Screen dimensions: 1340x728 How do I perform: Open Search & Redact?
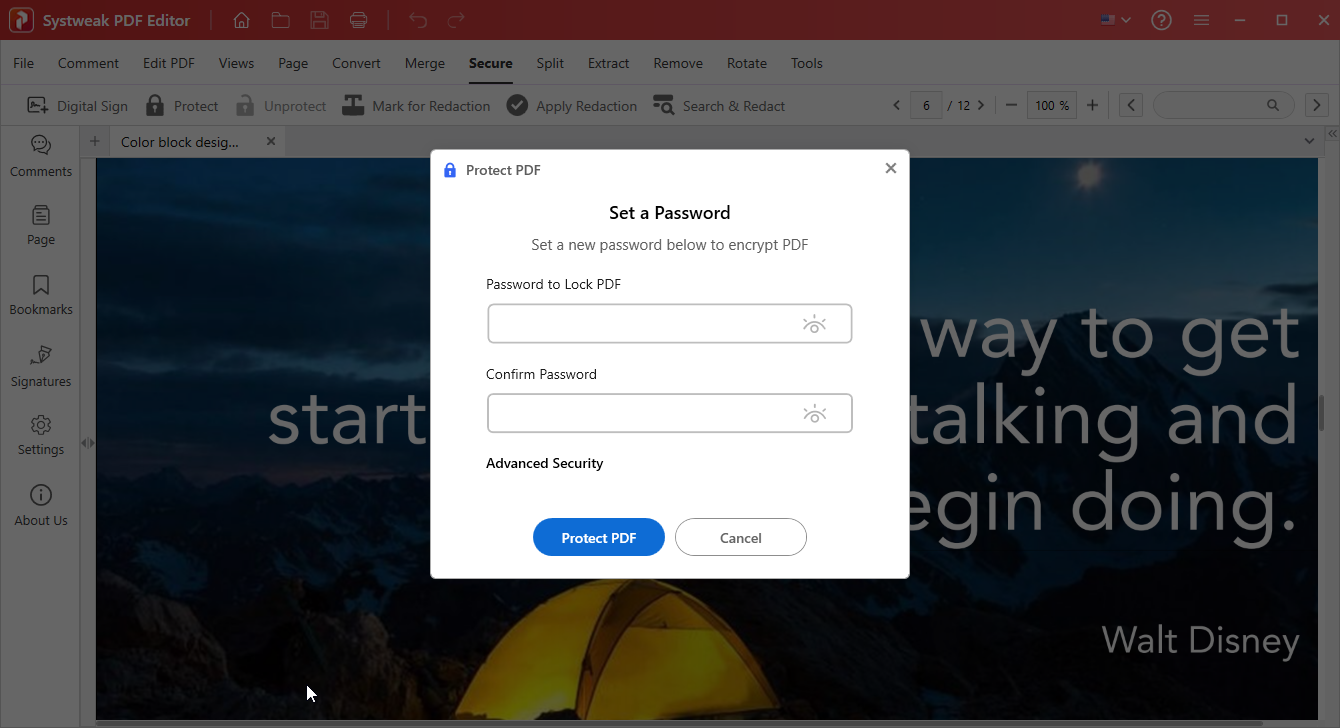tap(719, 105)
